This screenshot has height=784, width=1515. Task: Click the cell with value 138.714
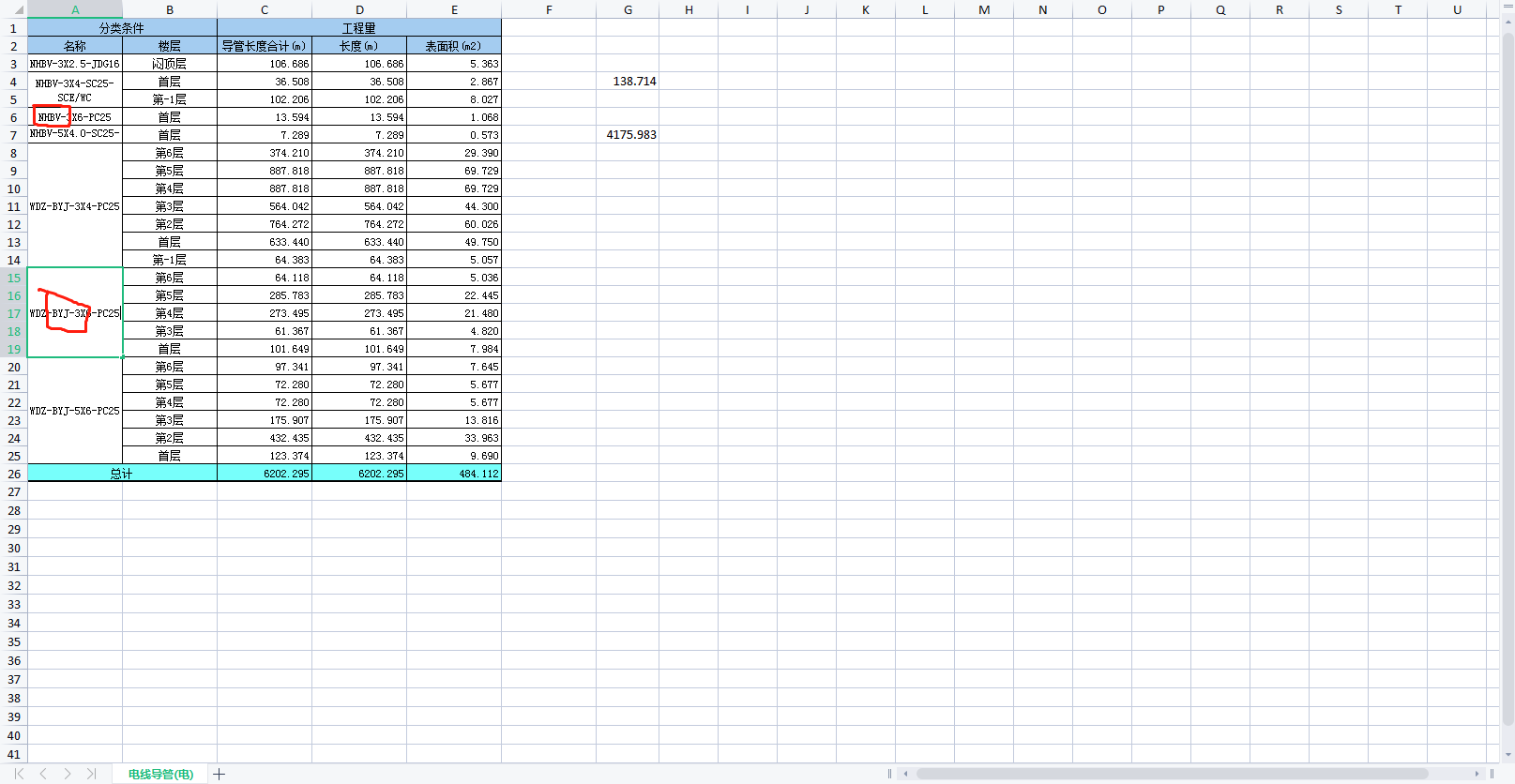(x=628, y=82)
